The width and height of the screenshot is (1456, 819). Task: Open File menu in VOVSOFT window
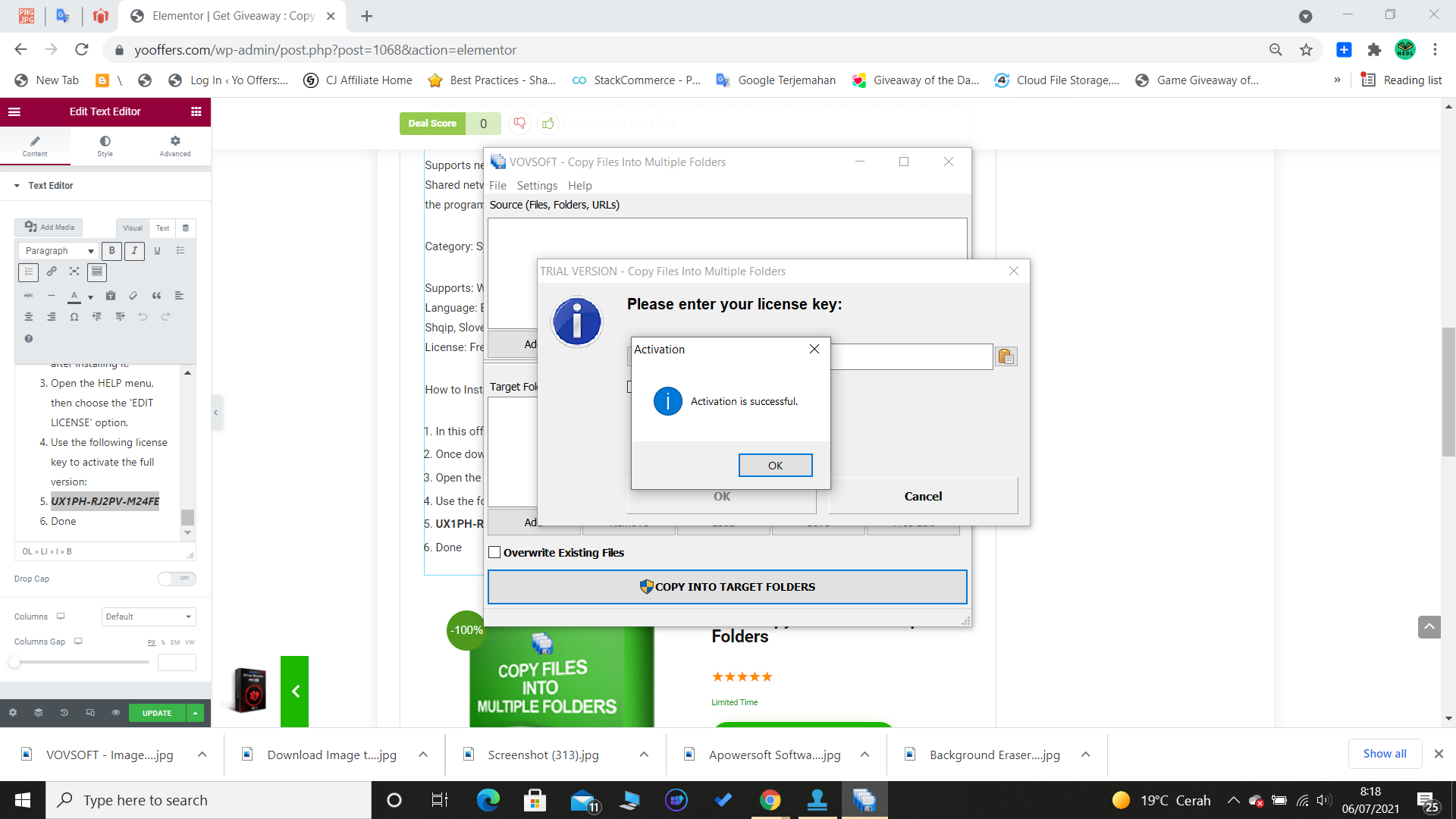tap(497, 186)
